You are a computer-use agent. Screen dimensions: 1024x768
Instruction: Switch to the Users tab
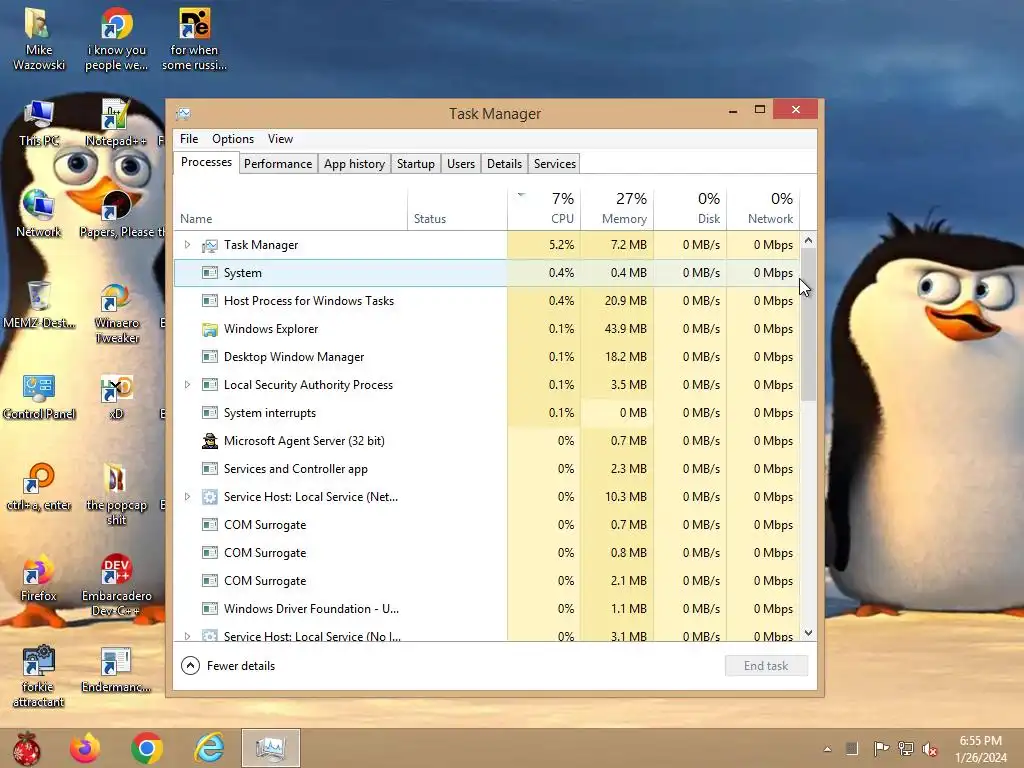(x=460, y=164)
